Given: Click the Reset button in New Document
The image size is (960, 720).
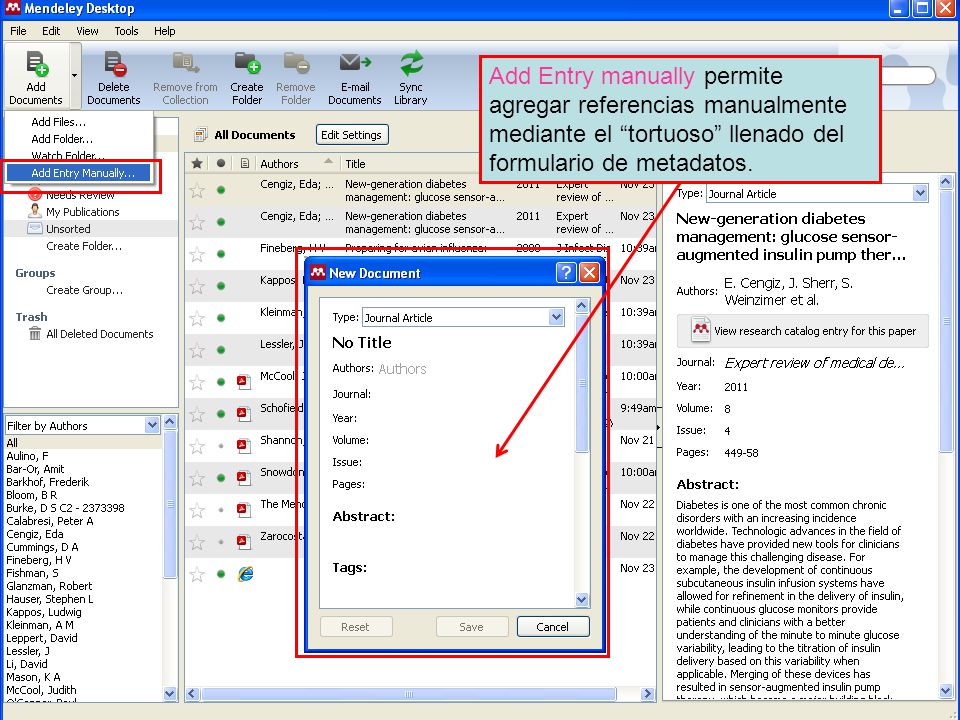Looking at the screenshot, I should coord(355,627).
